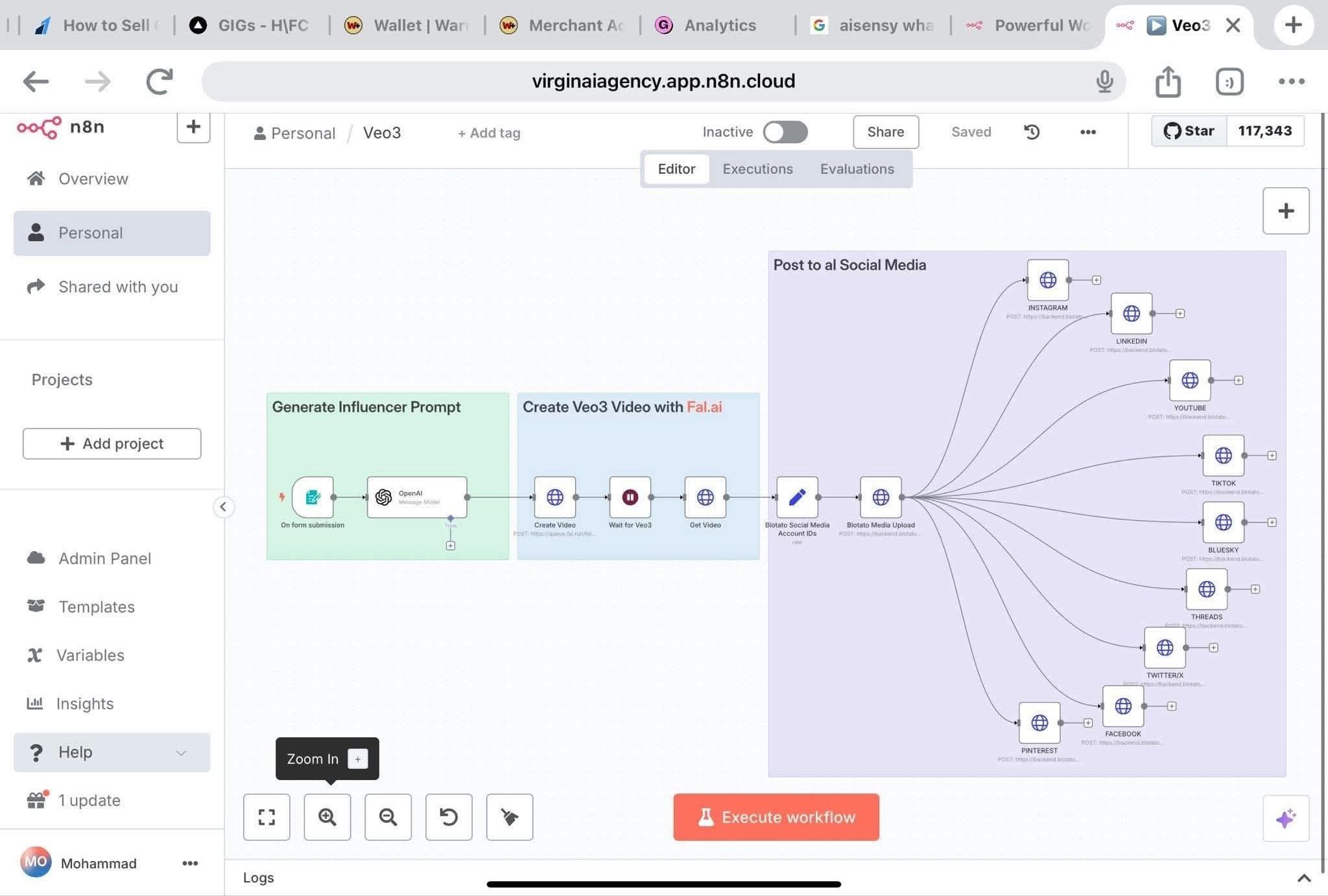Click Execute workflow
Screen dimensions: 1328x896
pos(776,817)
